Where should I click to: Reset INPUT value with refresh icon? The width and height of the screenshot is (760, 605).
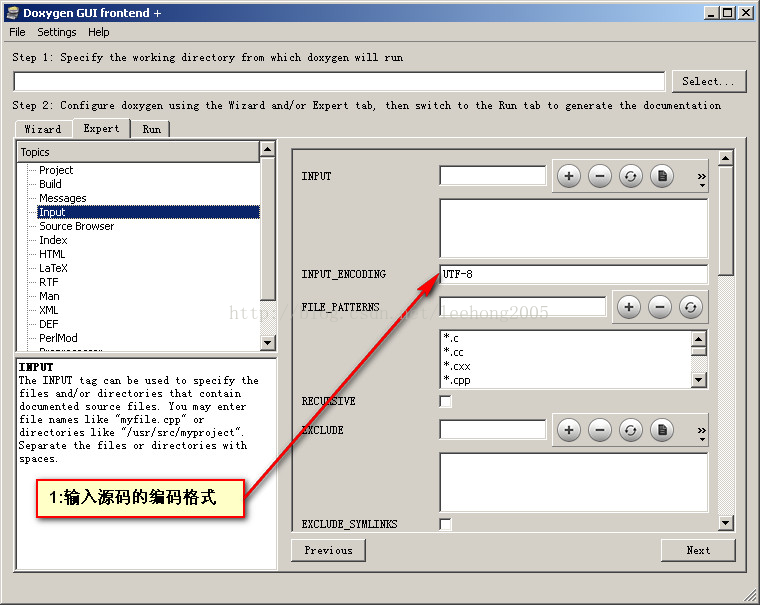[631, 176]
